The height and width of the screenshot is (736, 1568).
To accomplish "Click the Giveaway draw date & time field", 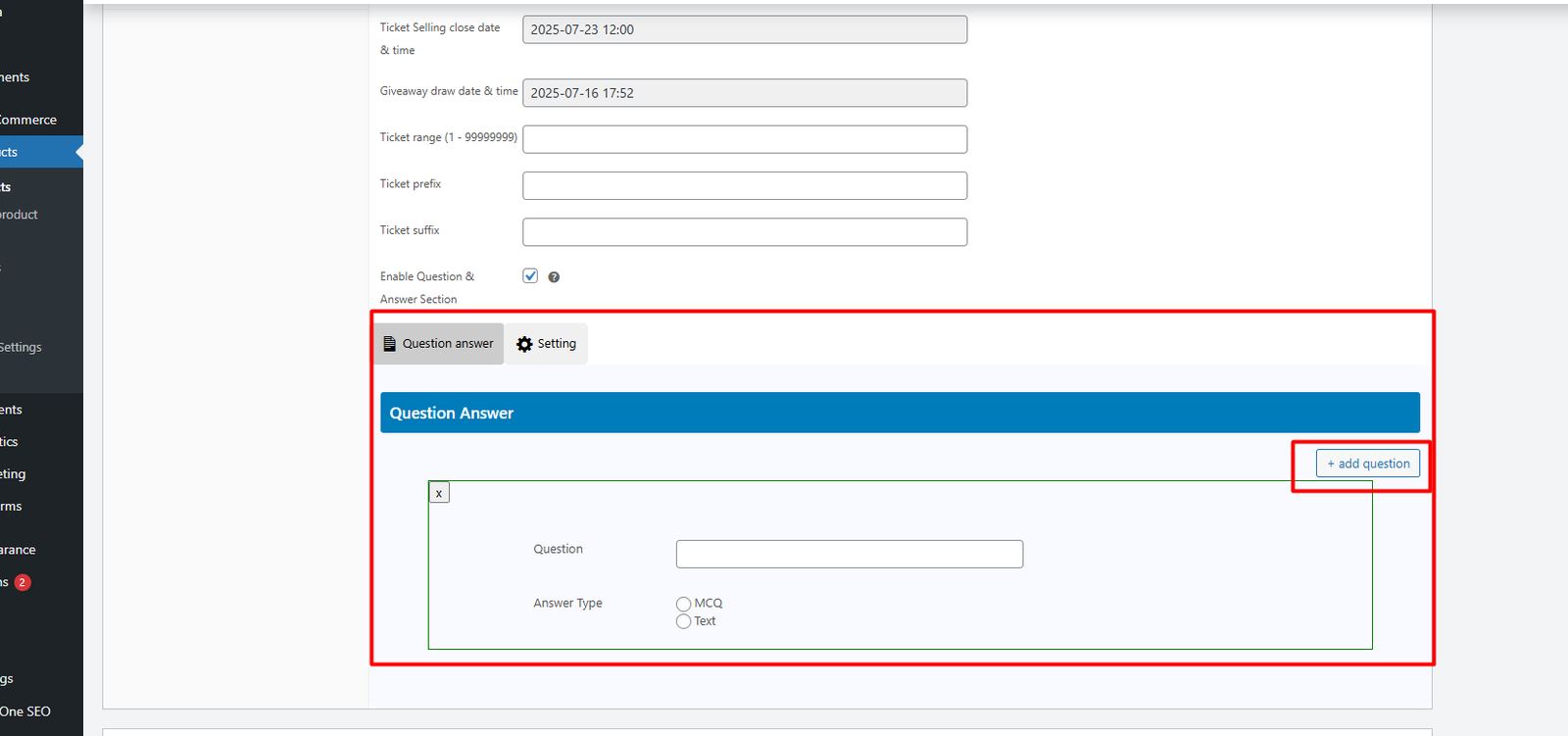I will click(744, 93).
